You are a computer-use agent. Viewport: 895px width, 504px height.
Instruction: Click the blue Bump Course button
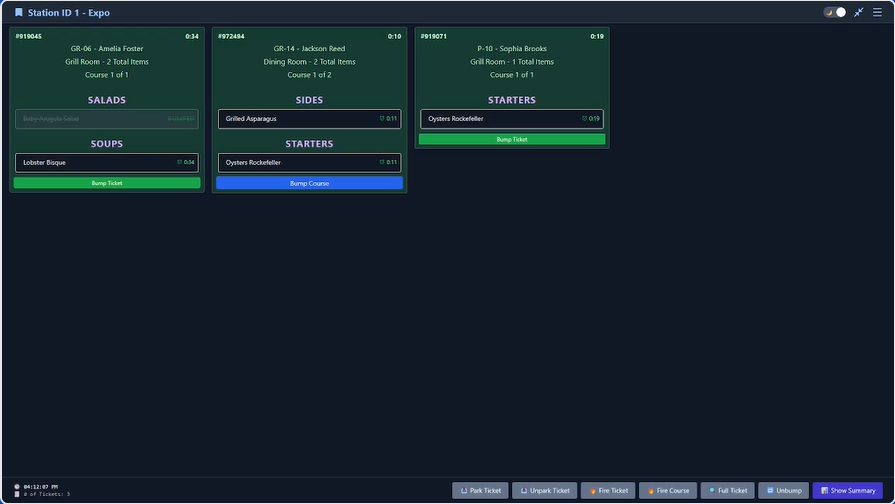309,183
